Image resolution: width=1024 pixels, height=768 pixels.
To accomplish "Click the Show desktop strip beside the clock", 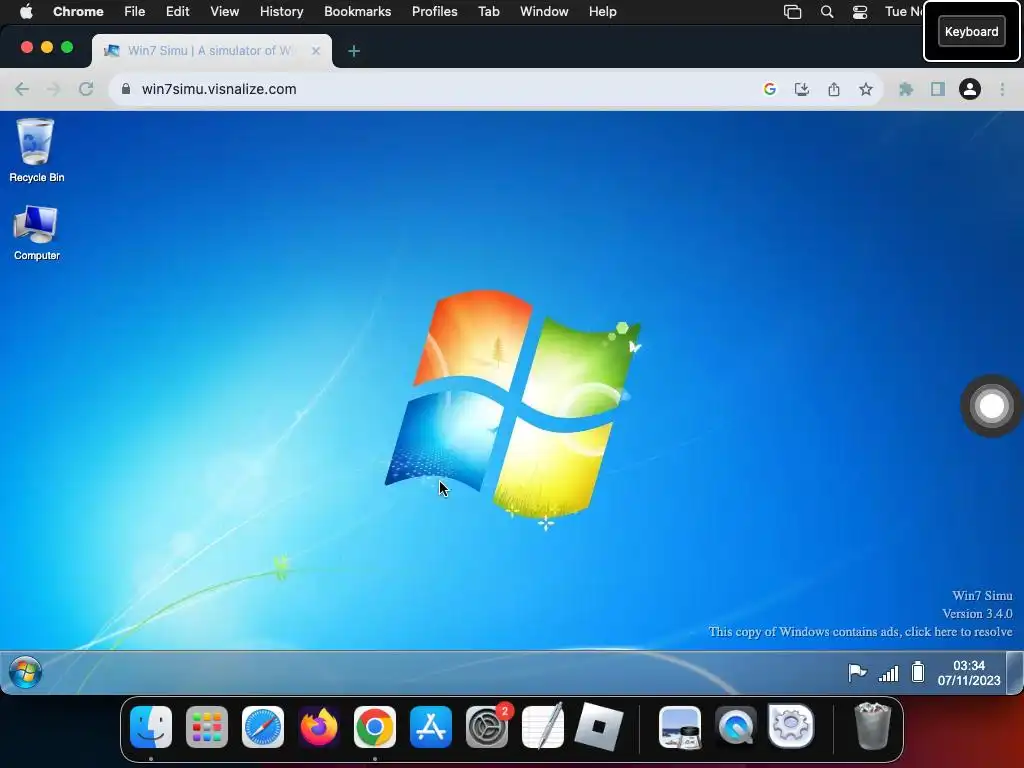I will point(1014,672).
